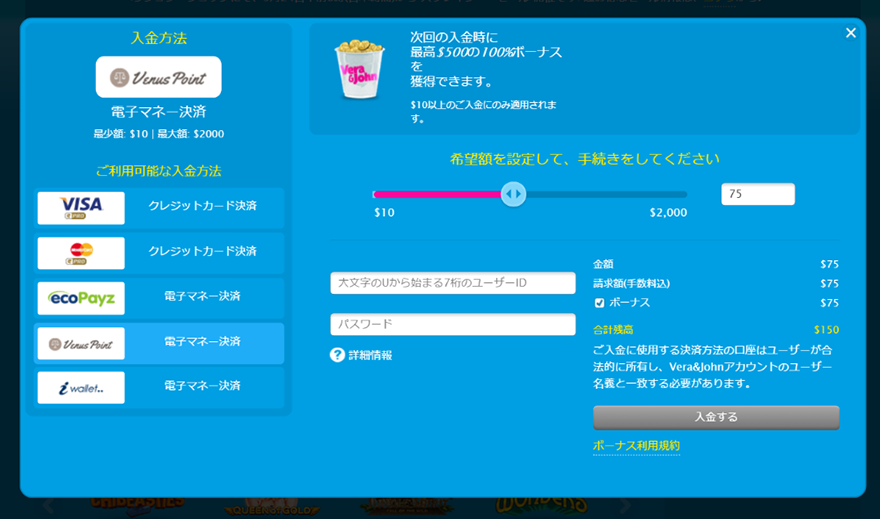This screenshot has width=880, height=519.
Task: Select the Venus Point 電子マネー決済 label in list
Action: [x=202, y=342]
